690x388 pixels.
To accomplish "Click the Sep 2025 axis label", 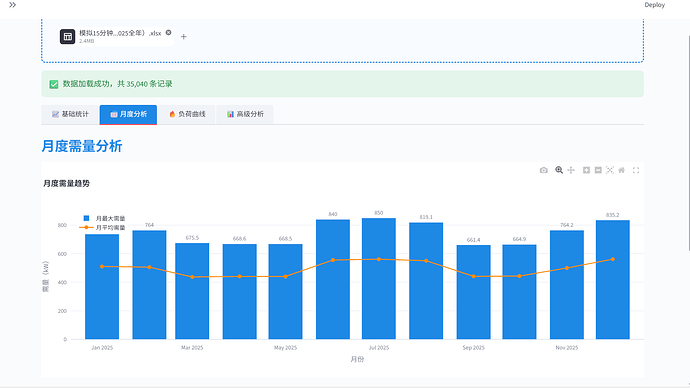I will (473, 348).
